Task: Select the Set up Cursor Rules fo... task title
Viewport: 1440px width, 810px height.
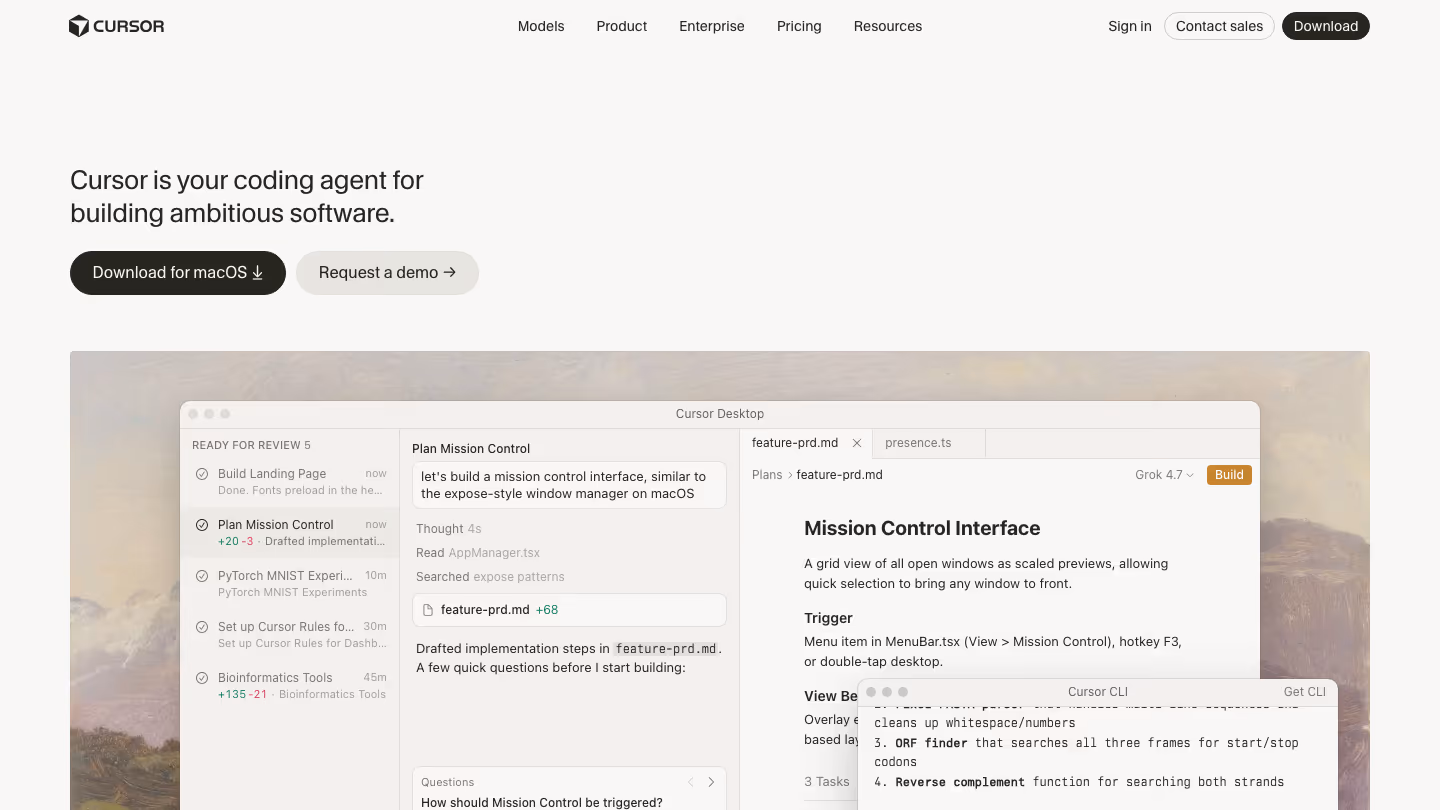Action: click(286, 627)
